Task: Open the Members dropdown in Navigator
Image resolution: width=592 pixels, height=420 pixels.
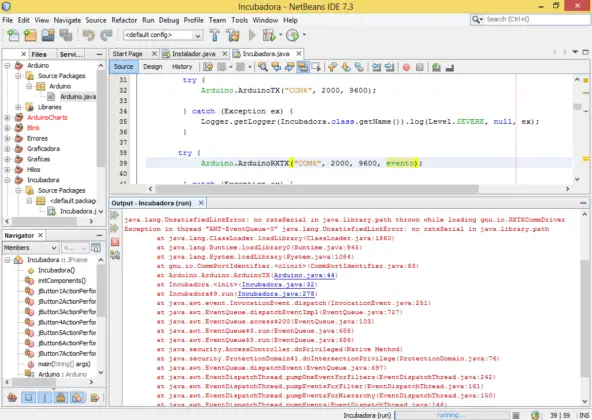Action: tap(30, 248)
